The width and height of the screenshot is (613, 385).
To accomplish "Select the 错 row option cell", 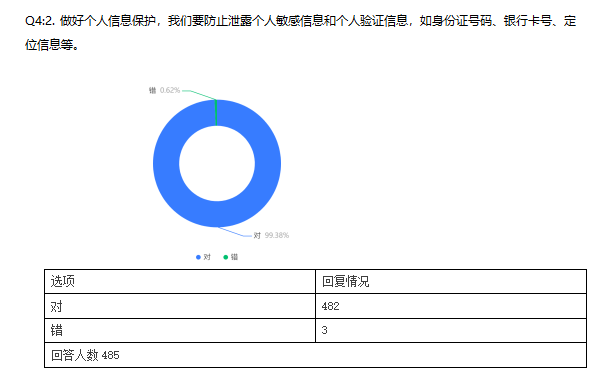I will [x=180, y=330].
